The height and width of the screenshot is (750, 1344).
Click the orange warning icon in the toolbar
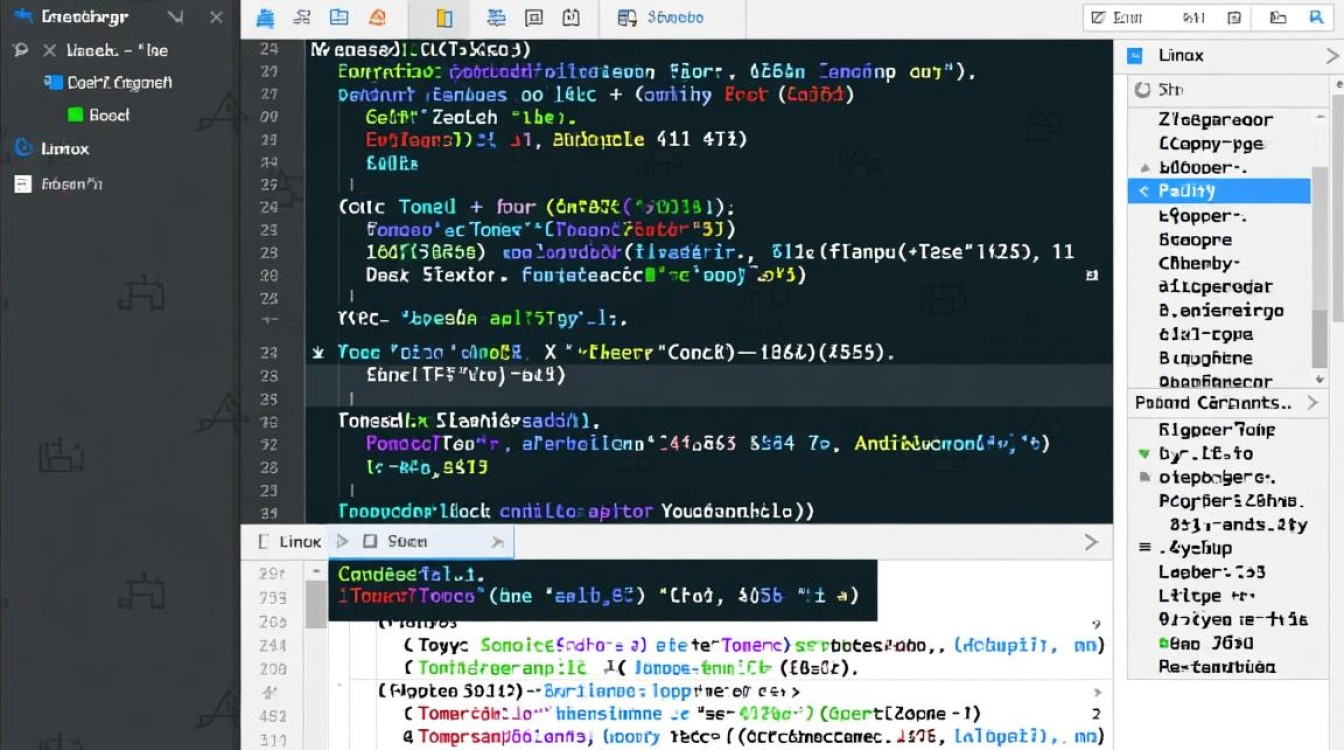click(377, 18)
